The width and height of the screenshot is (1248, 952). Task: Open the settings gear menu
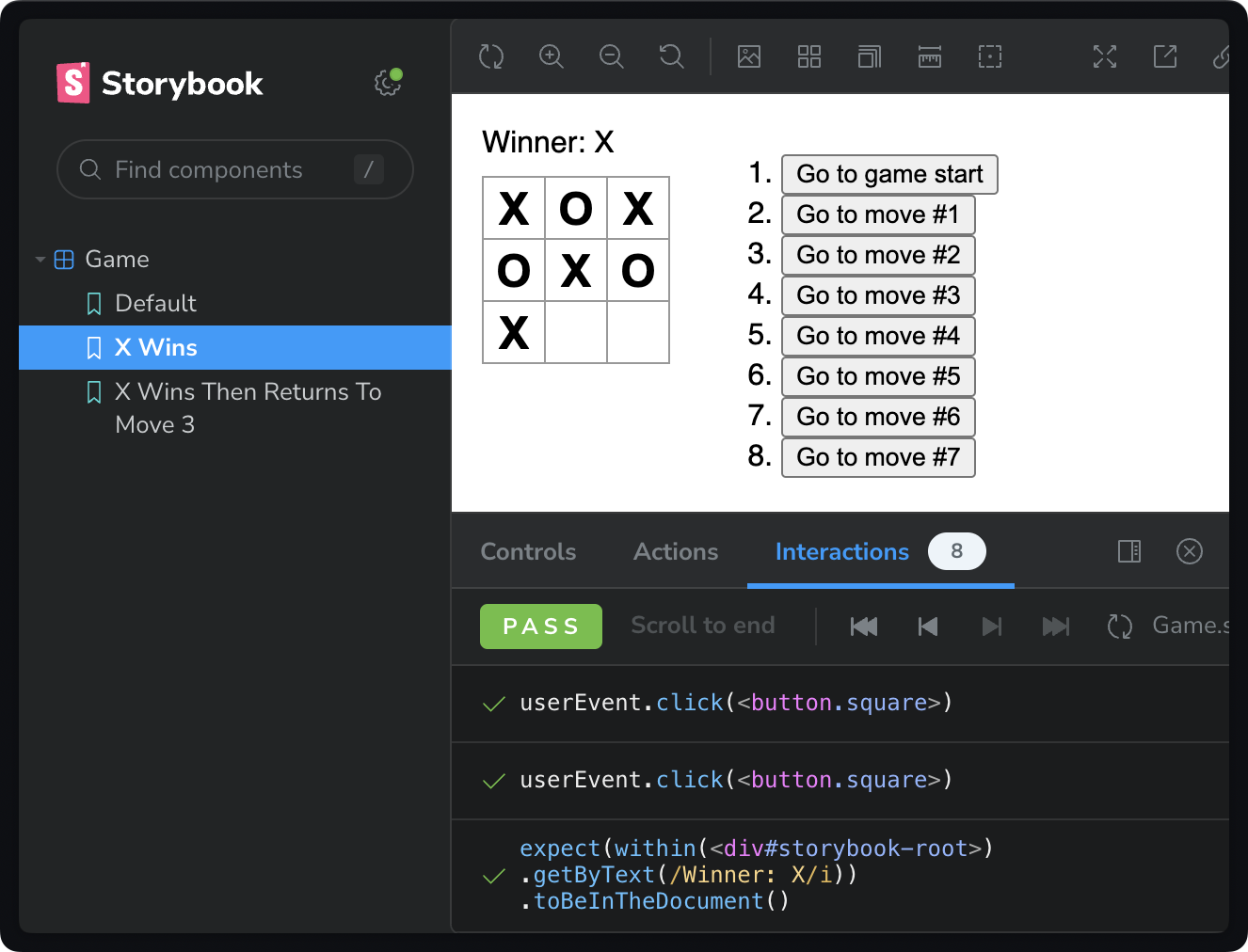click(386, 83)
